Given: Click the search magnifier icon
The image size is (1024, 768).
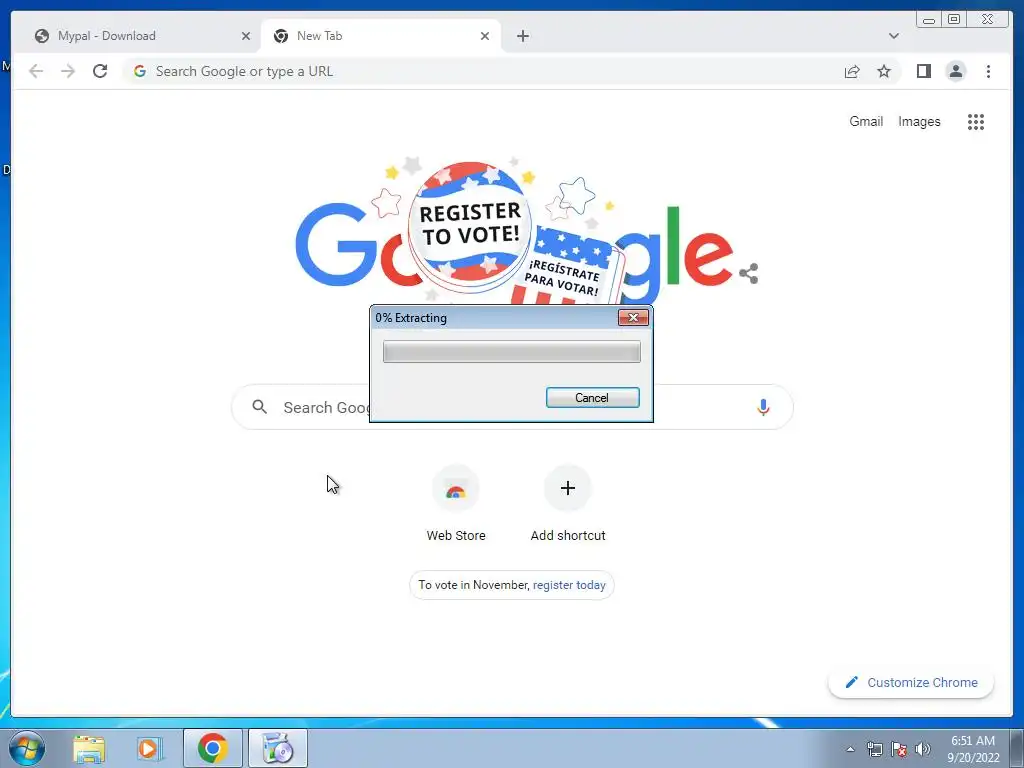Looking at the screenshot, I should pyautogui.click(x=259, y=407).
